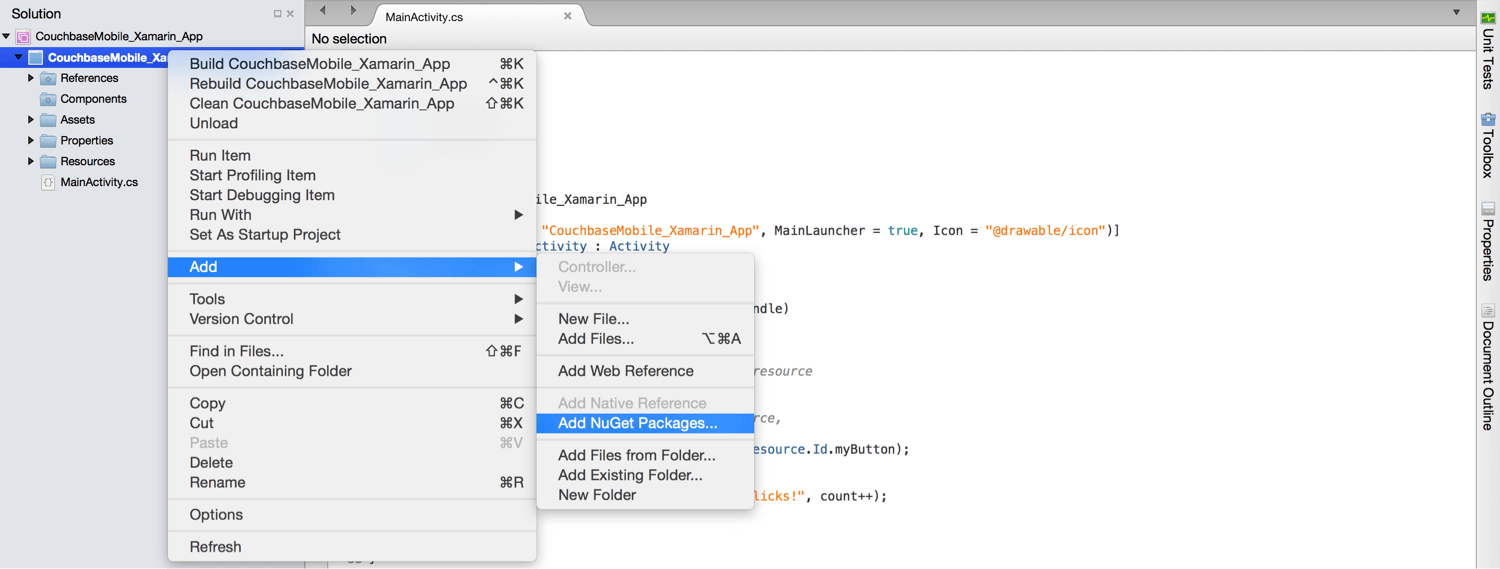Open the Document Outline side panel
This screenshot has width=1500, height=569.
coord(1488,367)
